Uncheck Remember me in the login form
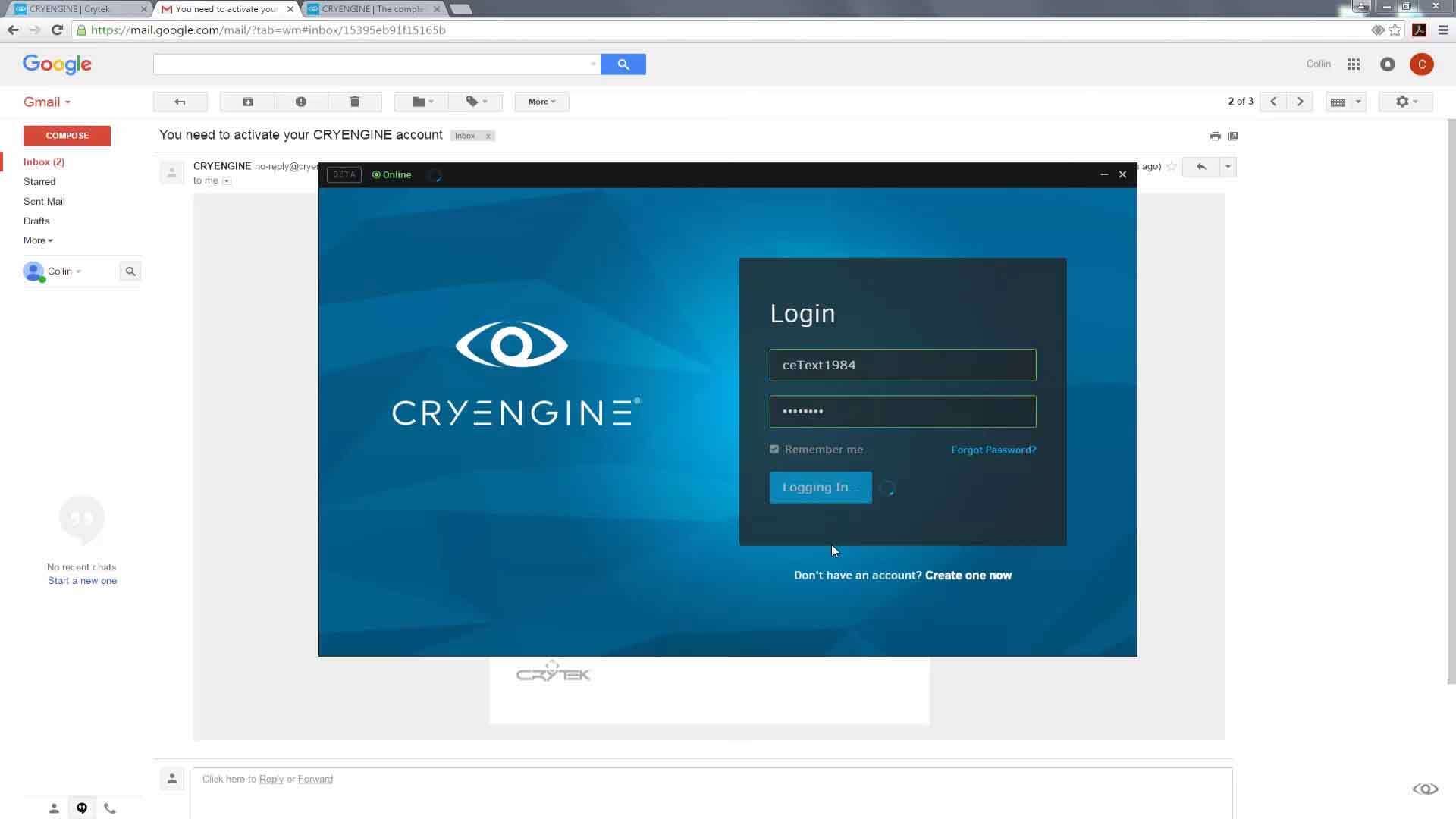Viewport: 1456px width, 819px height. (x=774, y=449)
